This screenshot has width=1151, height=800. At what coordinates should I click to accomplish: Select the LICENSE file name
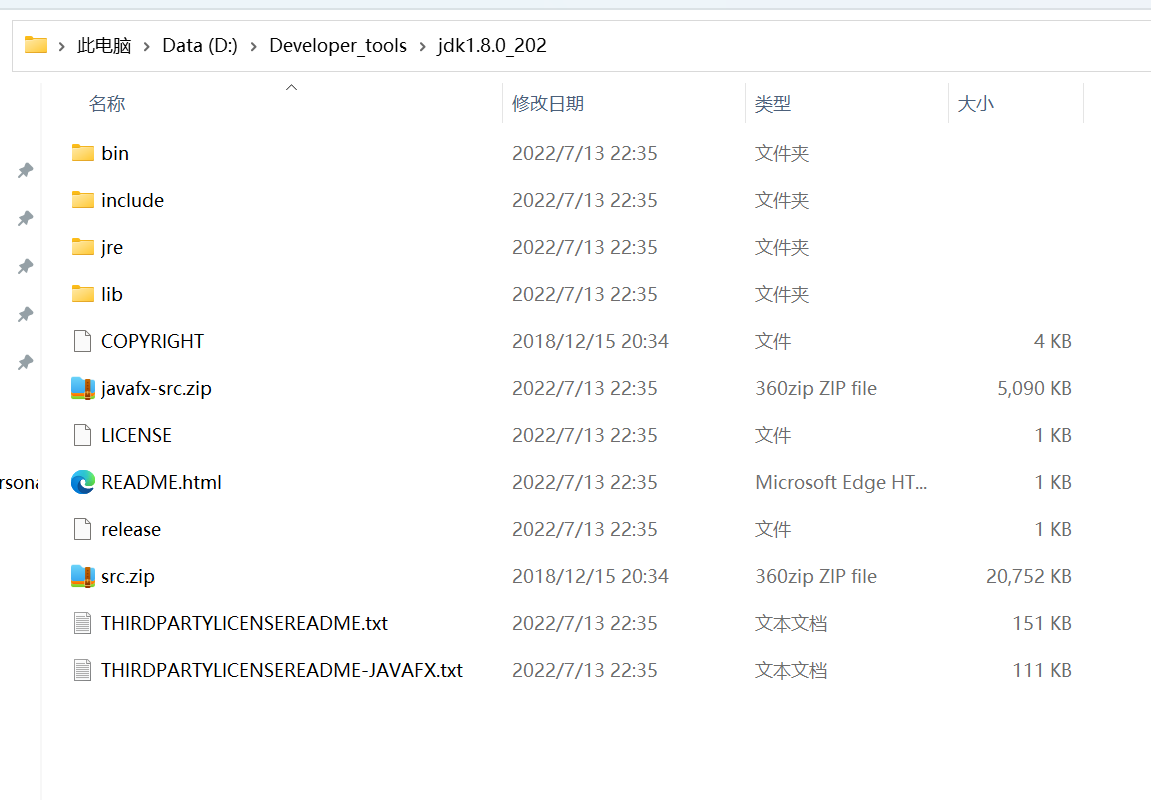point(137,435)
